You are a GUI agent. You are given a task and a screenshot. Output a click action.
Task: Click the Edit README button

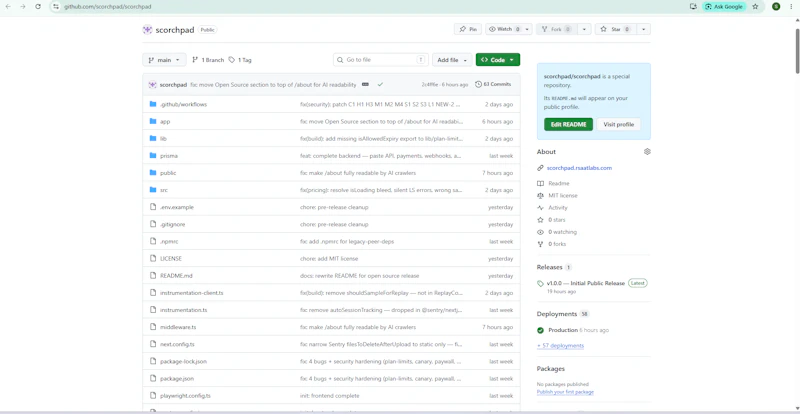click(568, 125)
